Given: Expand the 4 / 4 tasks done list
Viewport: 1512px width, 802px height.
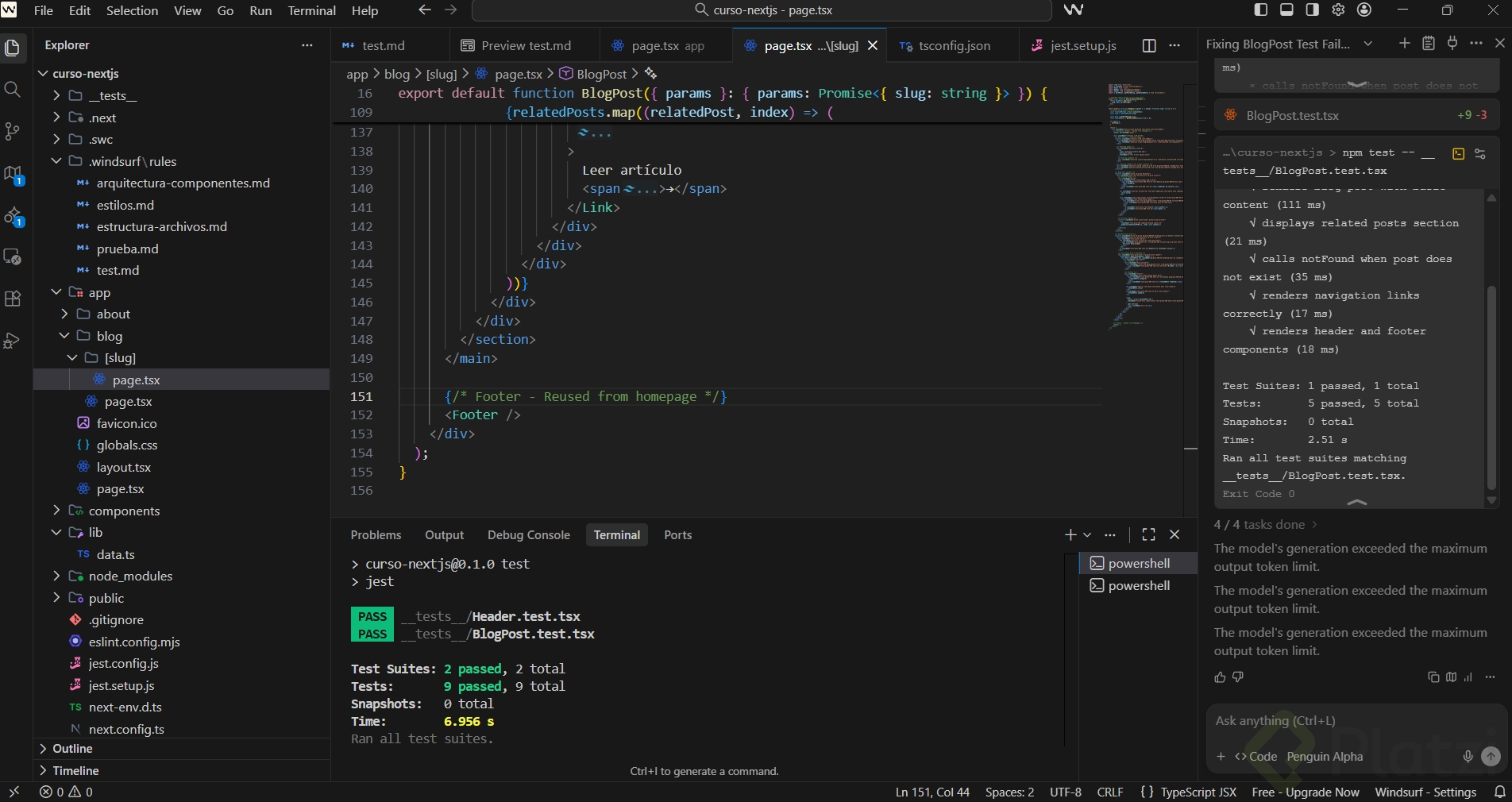Looking at the screenshot, I should [1266, 525].
